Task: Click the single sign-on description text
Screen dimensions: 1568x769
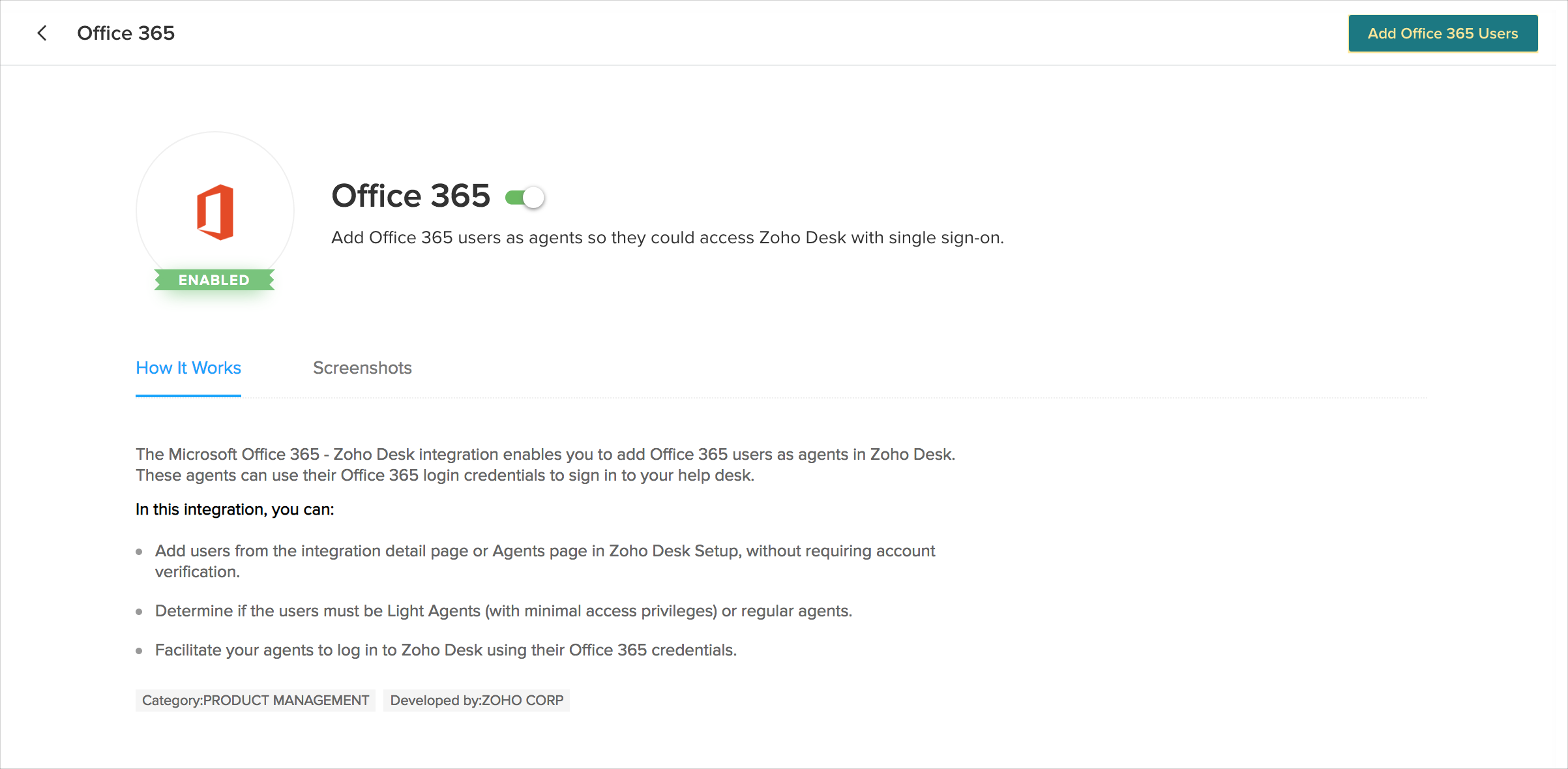Action: point(667,237)
